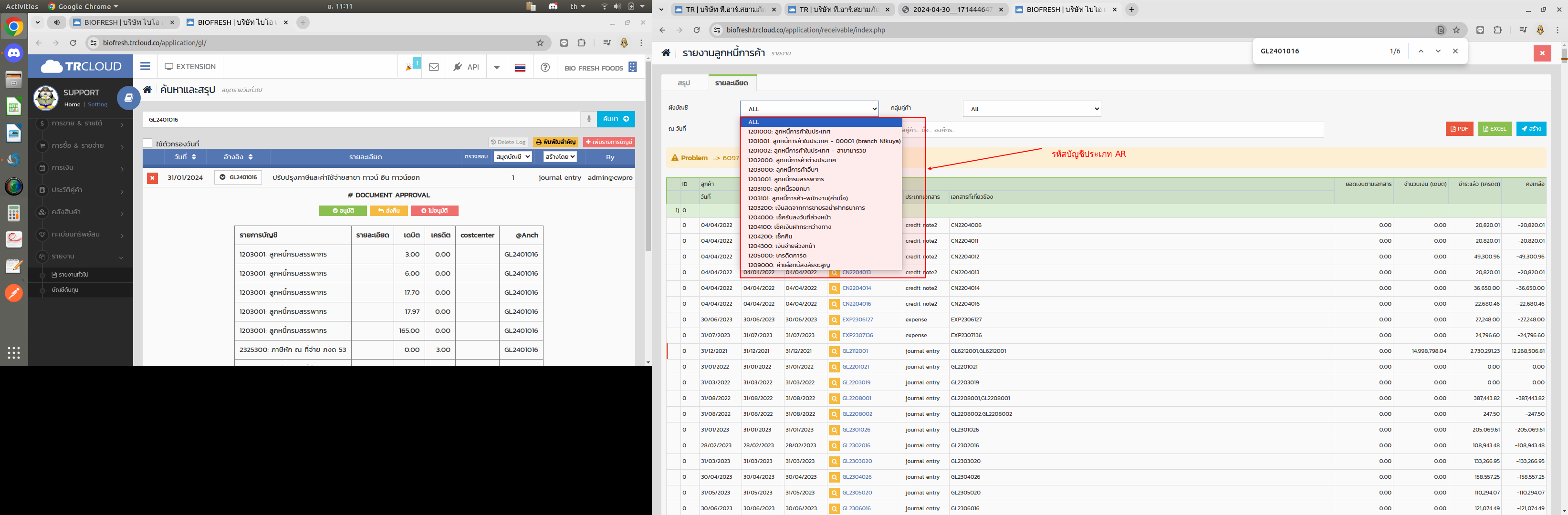Close the Chrome find bar
Screen dimensions: 1568x515
[x=1455, y=51]
